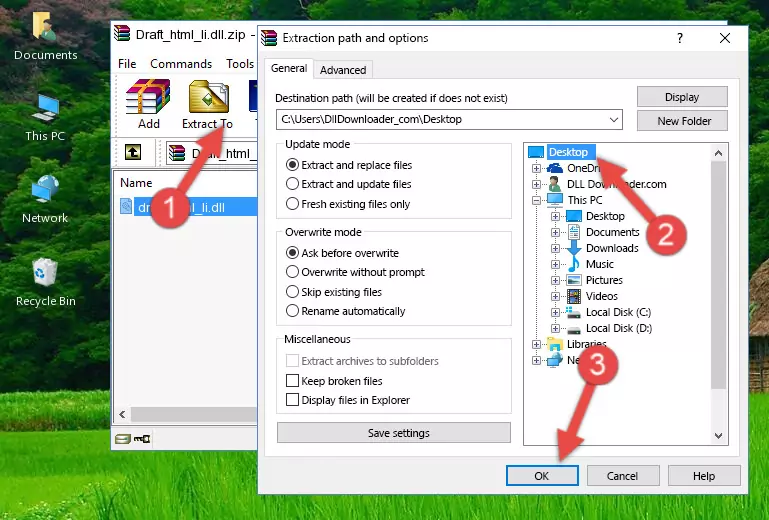Open the Documents desktop icon
The width and height of the screenshot is (769, 520).
tap(44, 26)
